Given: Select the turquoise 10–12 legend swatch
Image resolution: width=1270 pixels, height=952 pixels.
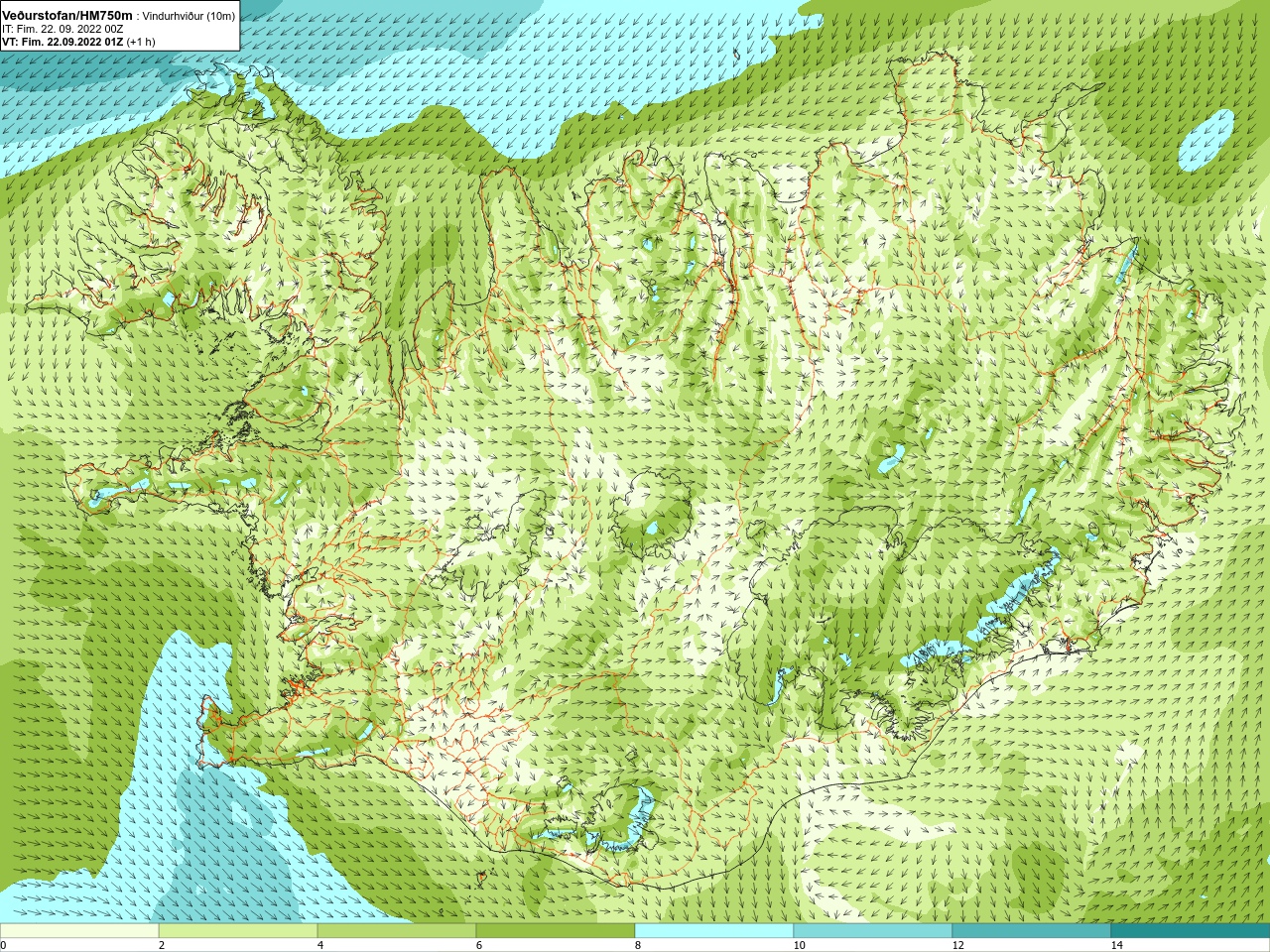Looking at the screenshot, I should (873, 931).
